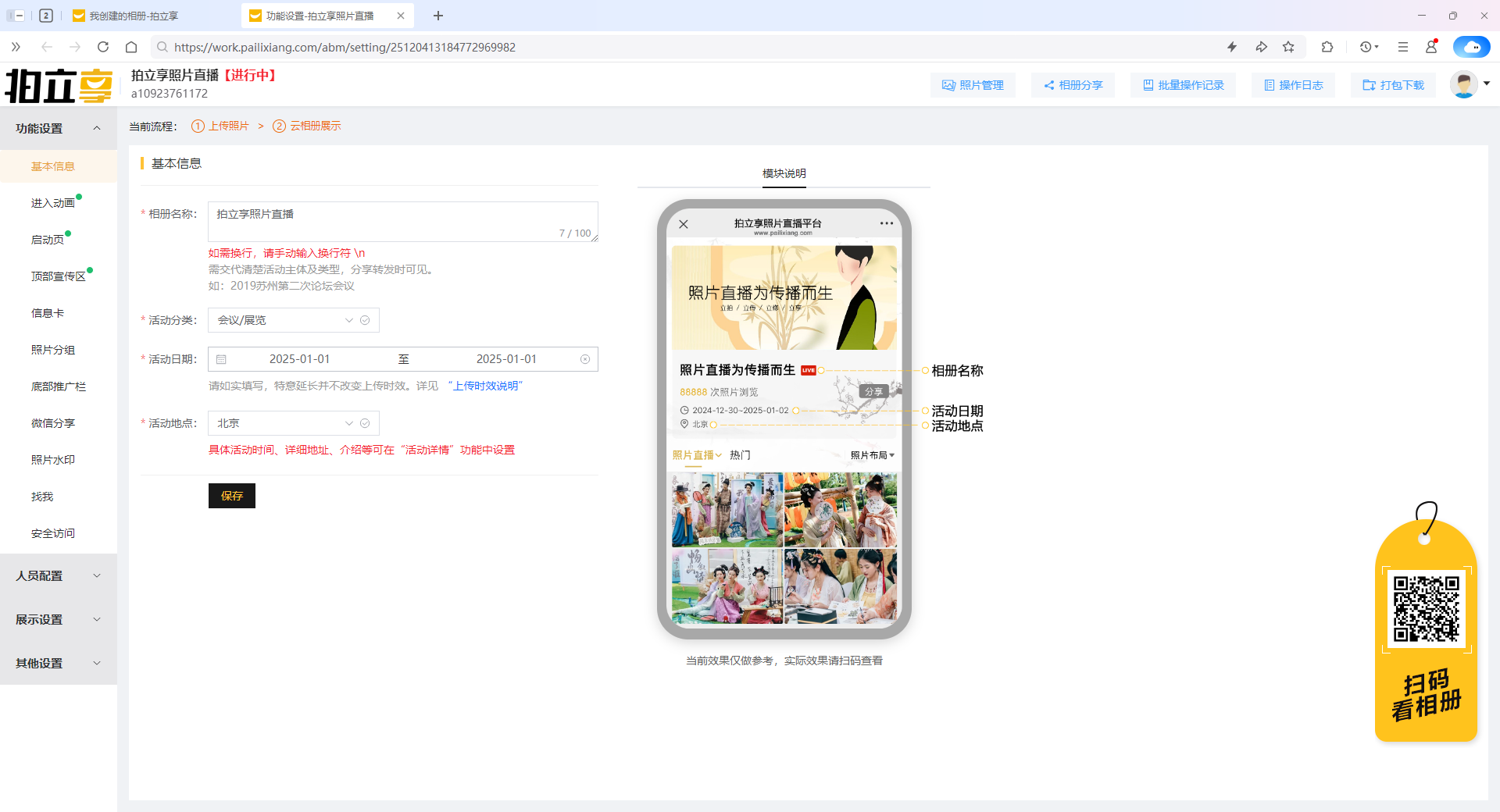Click the user avatar in header
1500x812 pixels.
(x=1463, y=84)
